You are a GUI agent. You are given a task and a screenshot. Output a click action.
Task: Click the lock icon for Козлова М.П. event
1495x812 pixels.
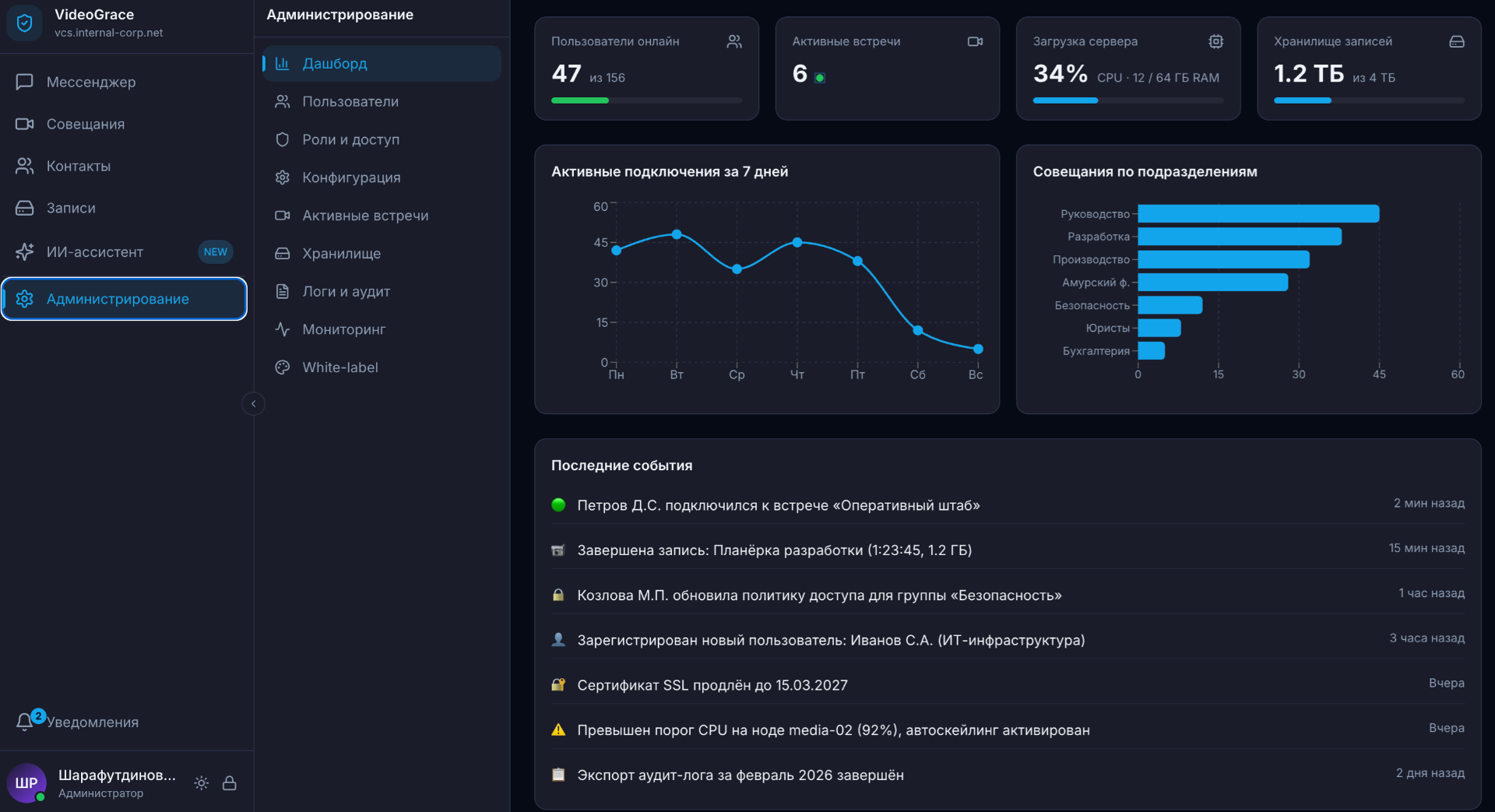click(558, 595)
